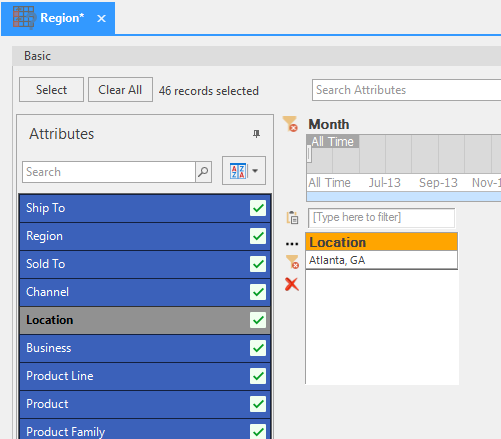The height and width of the screenshot is (439, 501).
Task: Click the Basic section header
Action: pos(257,56)
